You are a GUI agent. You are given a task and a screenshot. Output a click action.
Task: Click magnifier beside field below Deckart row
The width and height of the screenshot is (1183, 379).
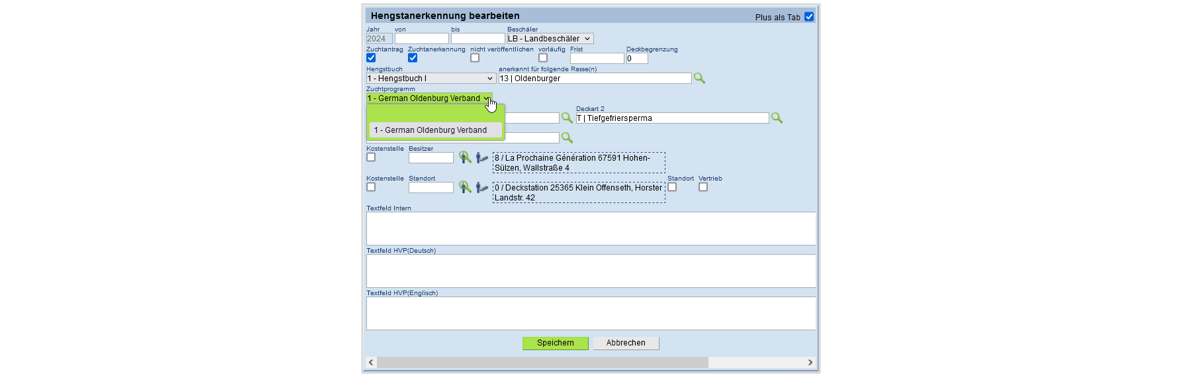point(567,137)
